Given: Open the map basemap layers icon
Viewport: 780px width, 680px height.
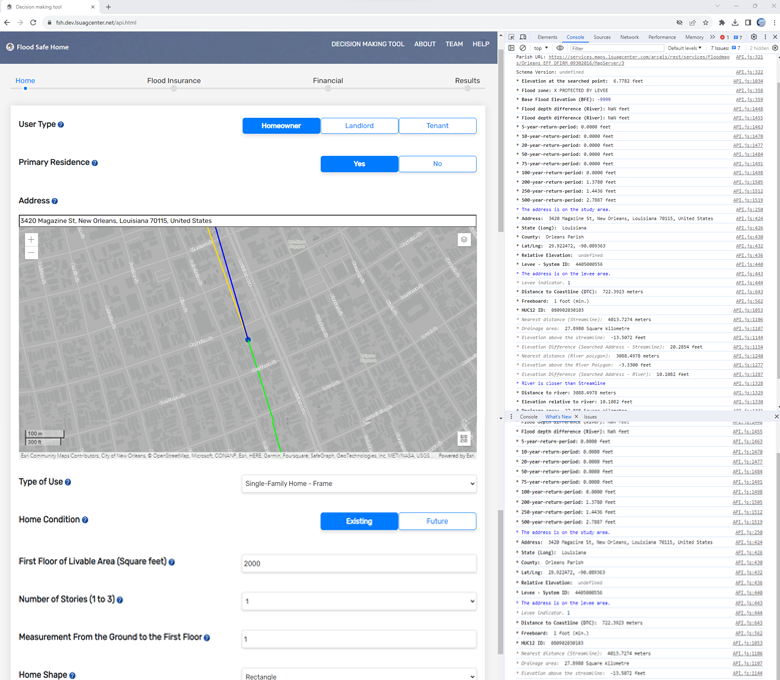Looking at the screenshot, I should click(464, 240).
